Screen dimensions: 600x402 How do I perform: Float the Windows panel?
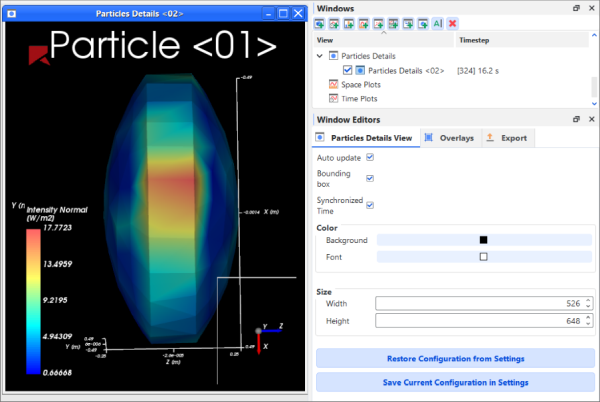tap(577, 8)
